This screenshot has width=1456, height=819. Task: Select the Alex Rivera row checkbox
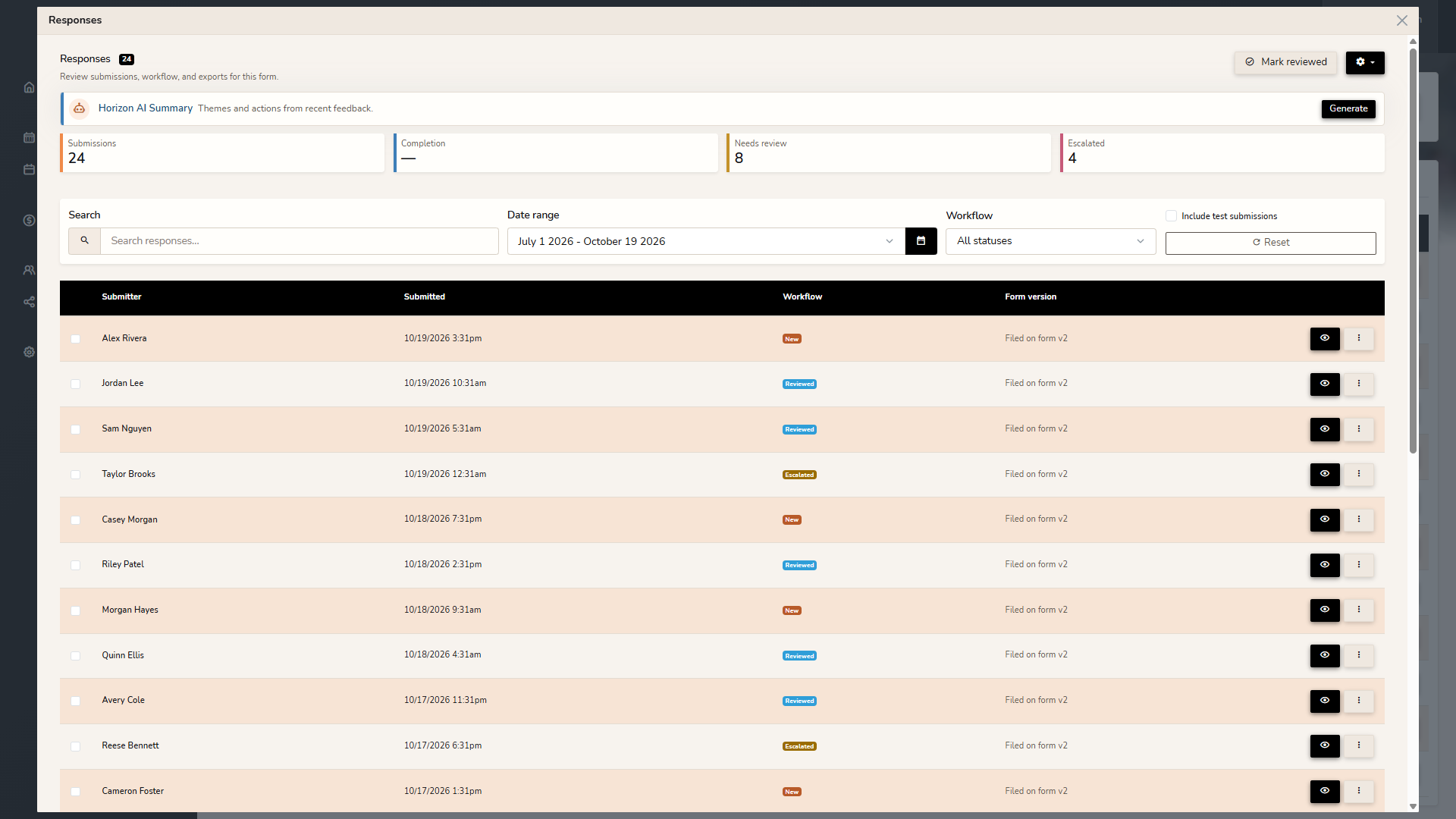pos(75,339)
